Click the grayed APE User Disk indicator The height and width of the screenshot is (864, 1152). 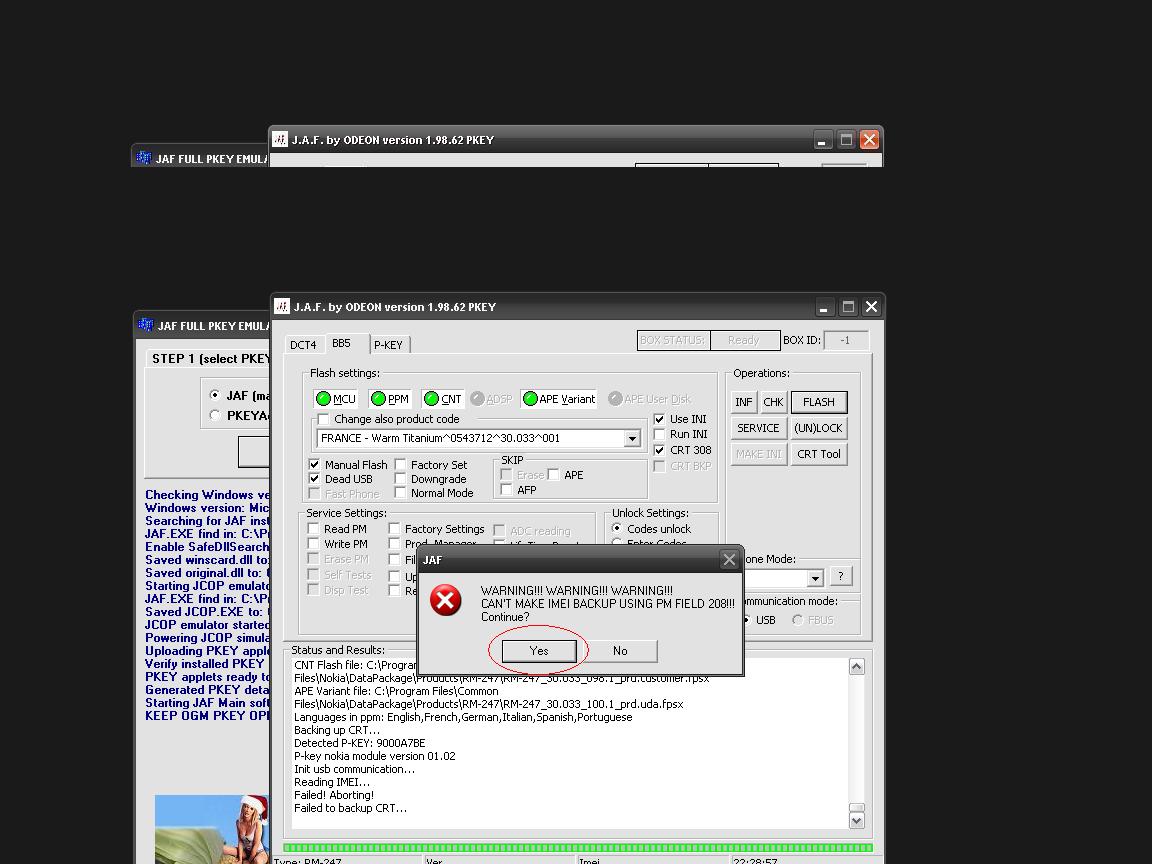tap(649, 399)
